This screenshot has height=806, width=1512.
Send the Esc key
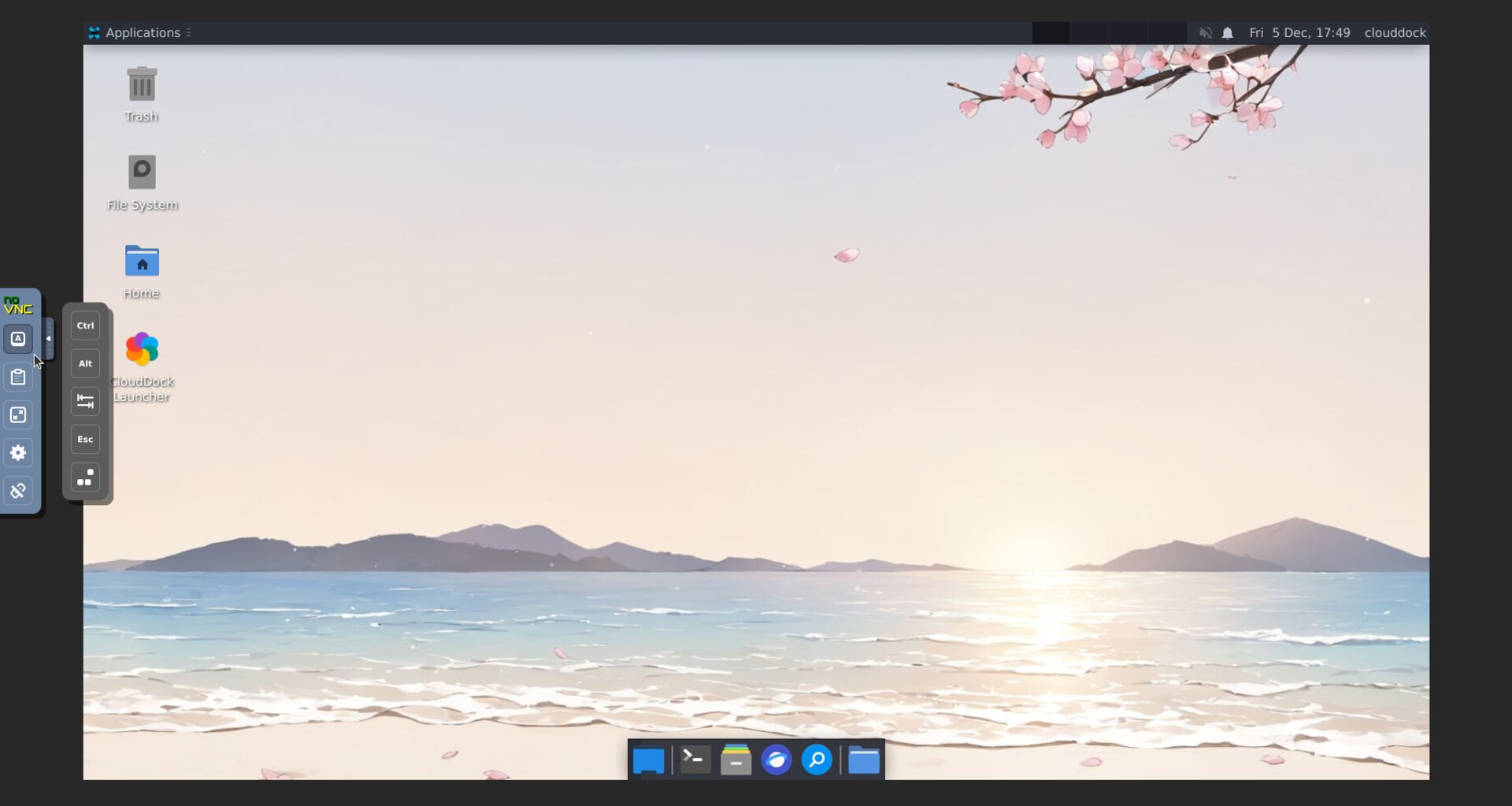tap(85, 440)
